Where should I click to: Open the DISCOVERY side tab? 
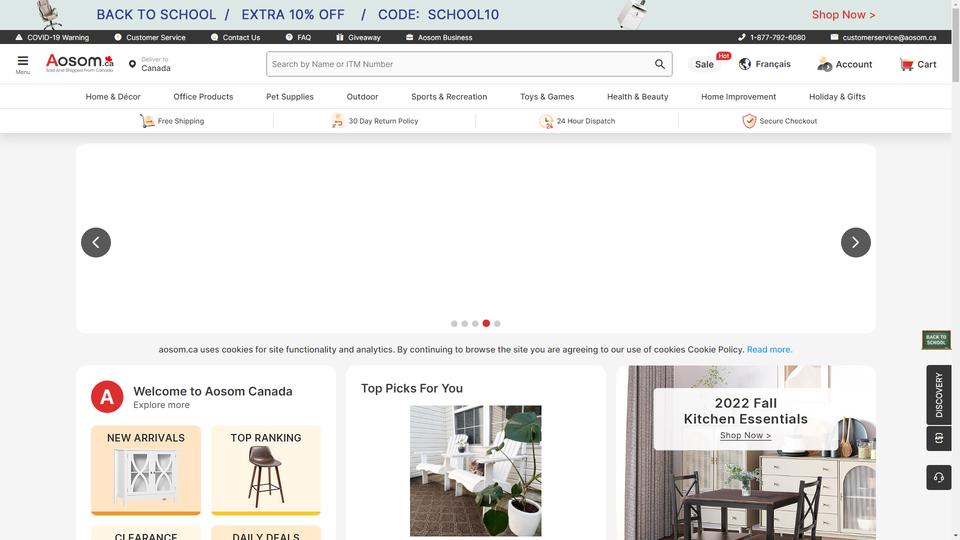click(939, 395)
